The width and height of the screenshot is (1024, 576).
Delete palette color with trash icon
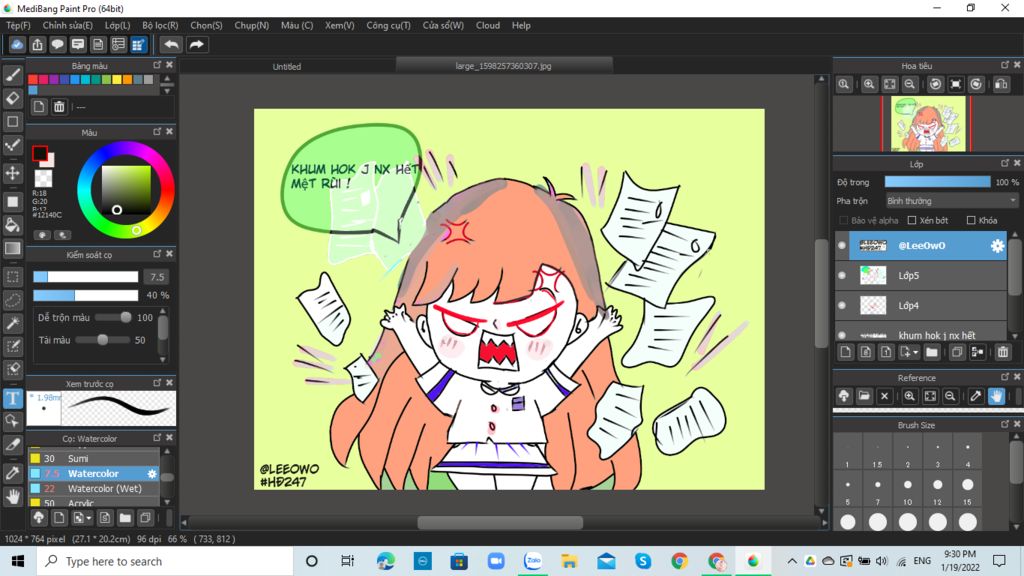(59, 106)
